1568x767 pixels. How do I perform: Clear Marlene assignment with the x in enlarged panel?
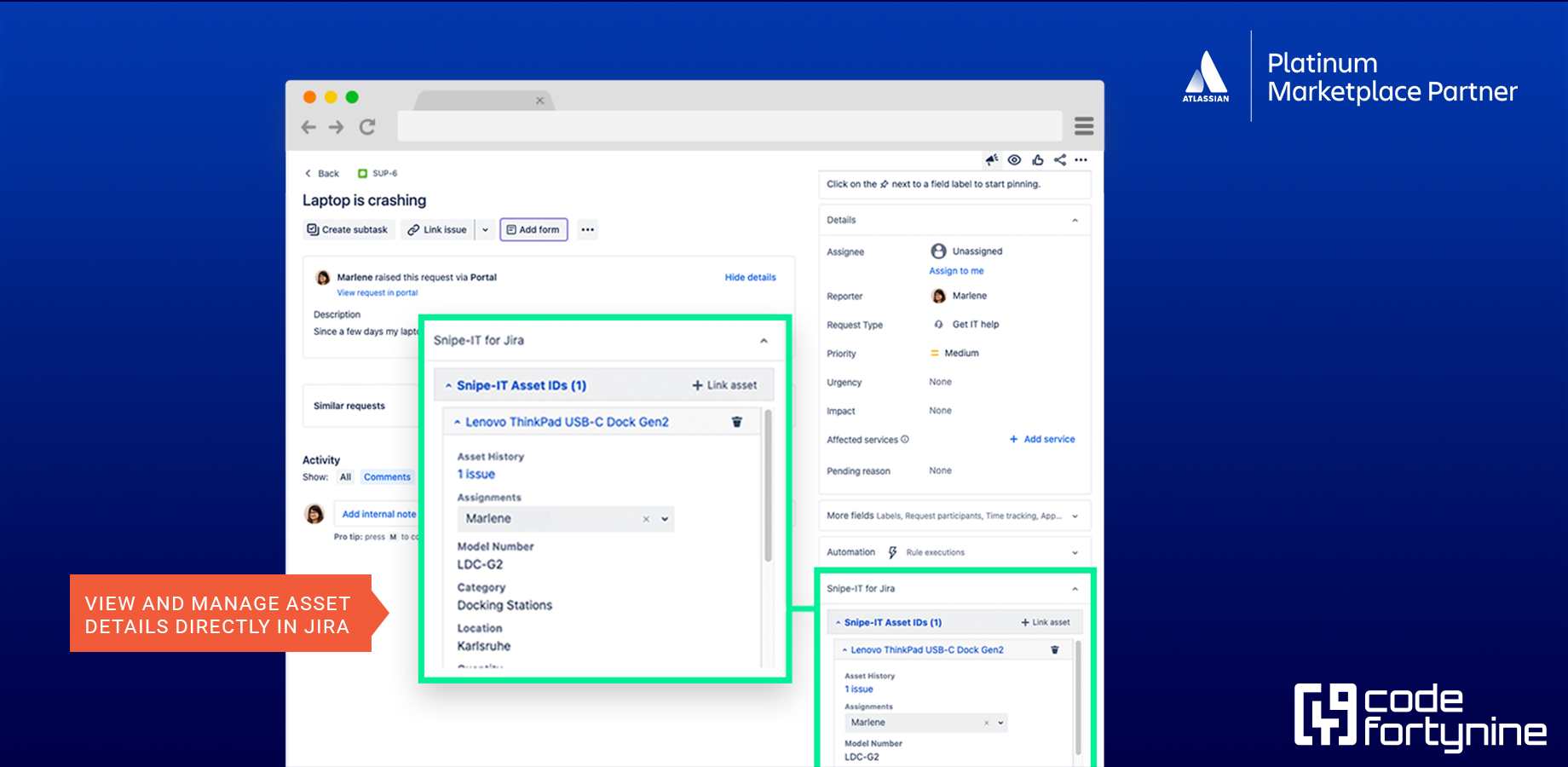point(646,519)
